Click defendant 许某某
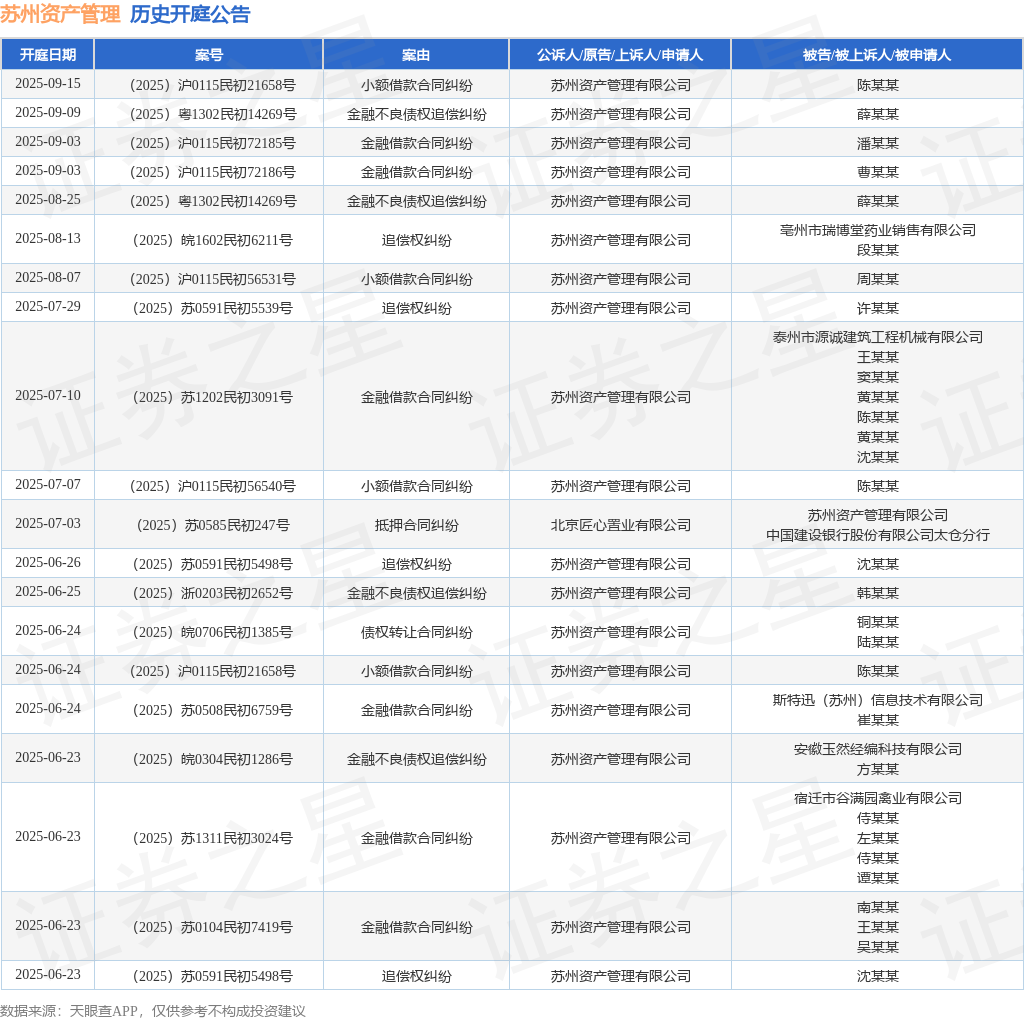This screenshot has height=1020, width=1024. pos(878,308)
